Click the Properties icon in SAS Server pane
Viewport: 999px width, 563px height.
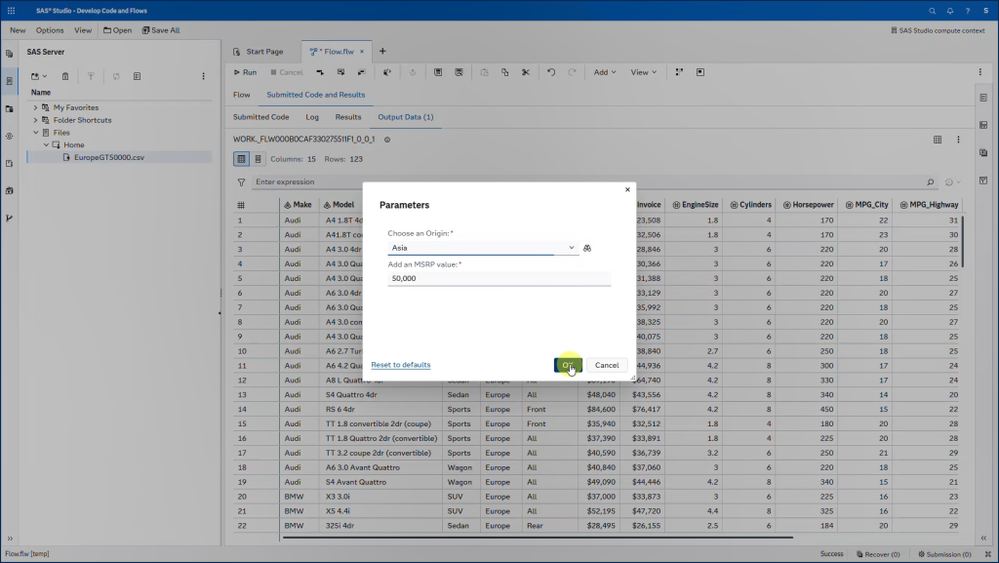pos(137,76)
